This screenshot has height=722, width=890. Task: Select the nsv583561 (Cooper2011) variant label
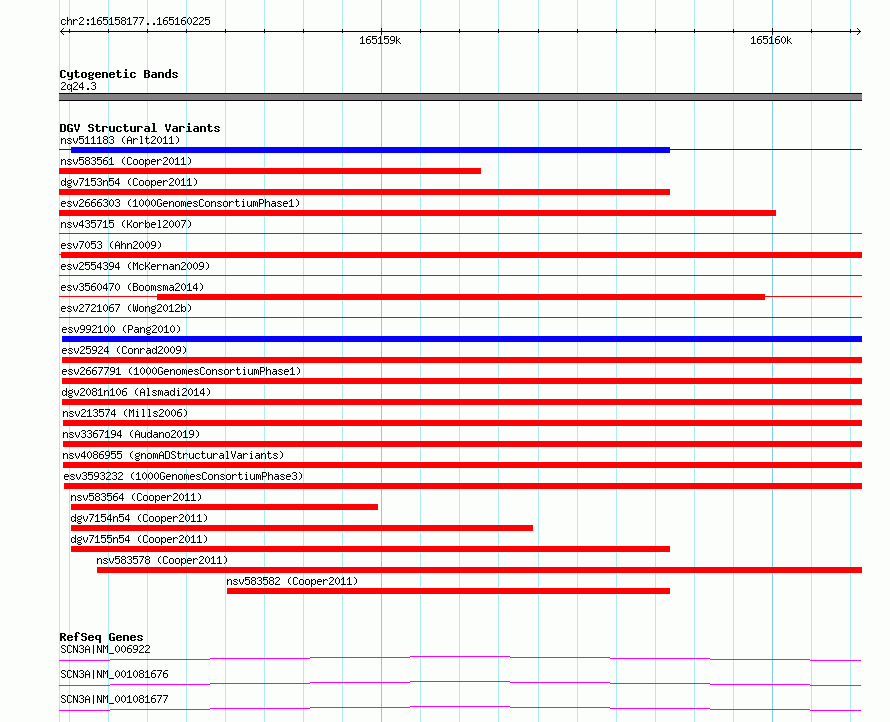[126, 161]
